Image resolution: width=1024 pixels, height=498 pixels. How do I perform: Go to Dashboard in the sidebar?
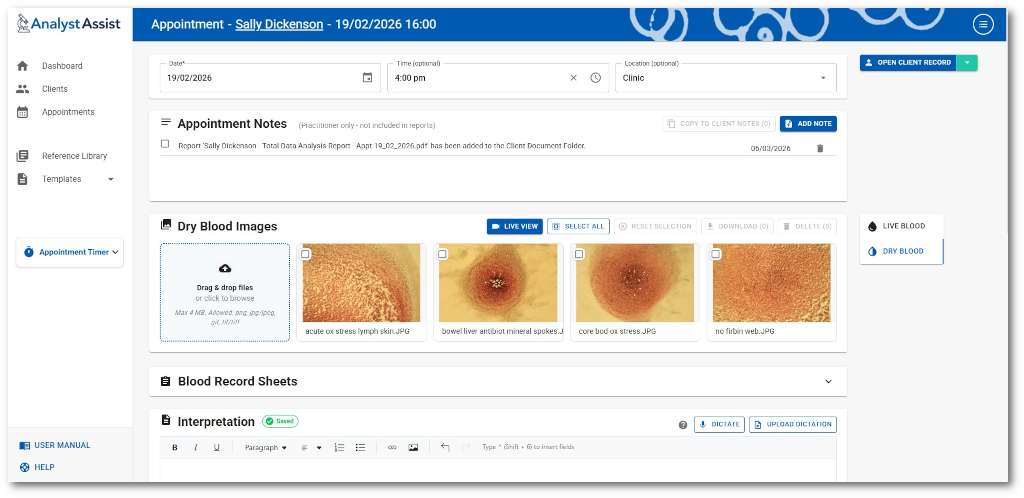62,66
